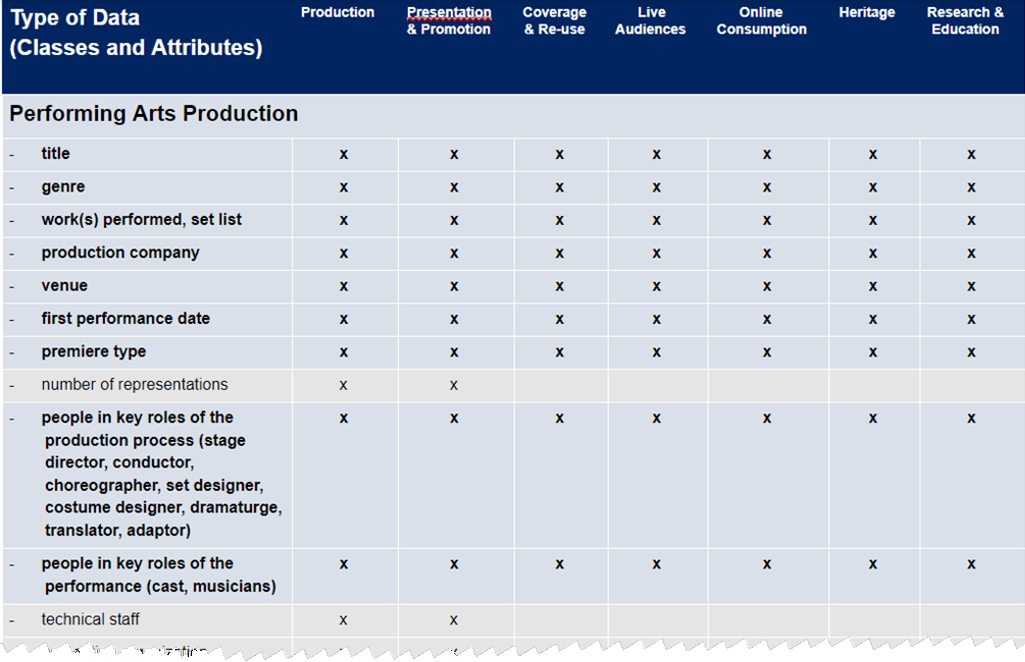Click the x for premiere type under Research & Education
The width and height of the screenshot is (1025, 662).
971,351
